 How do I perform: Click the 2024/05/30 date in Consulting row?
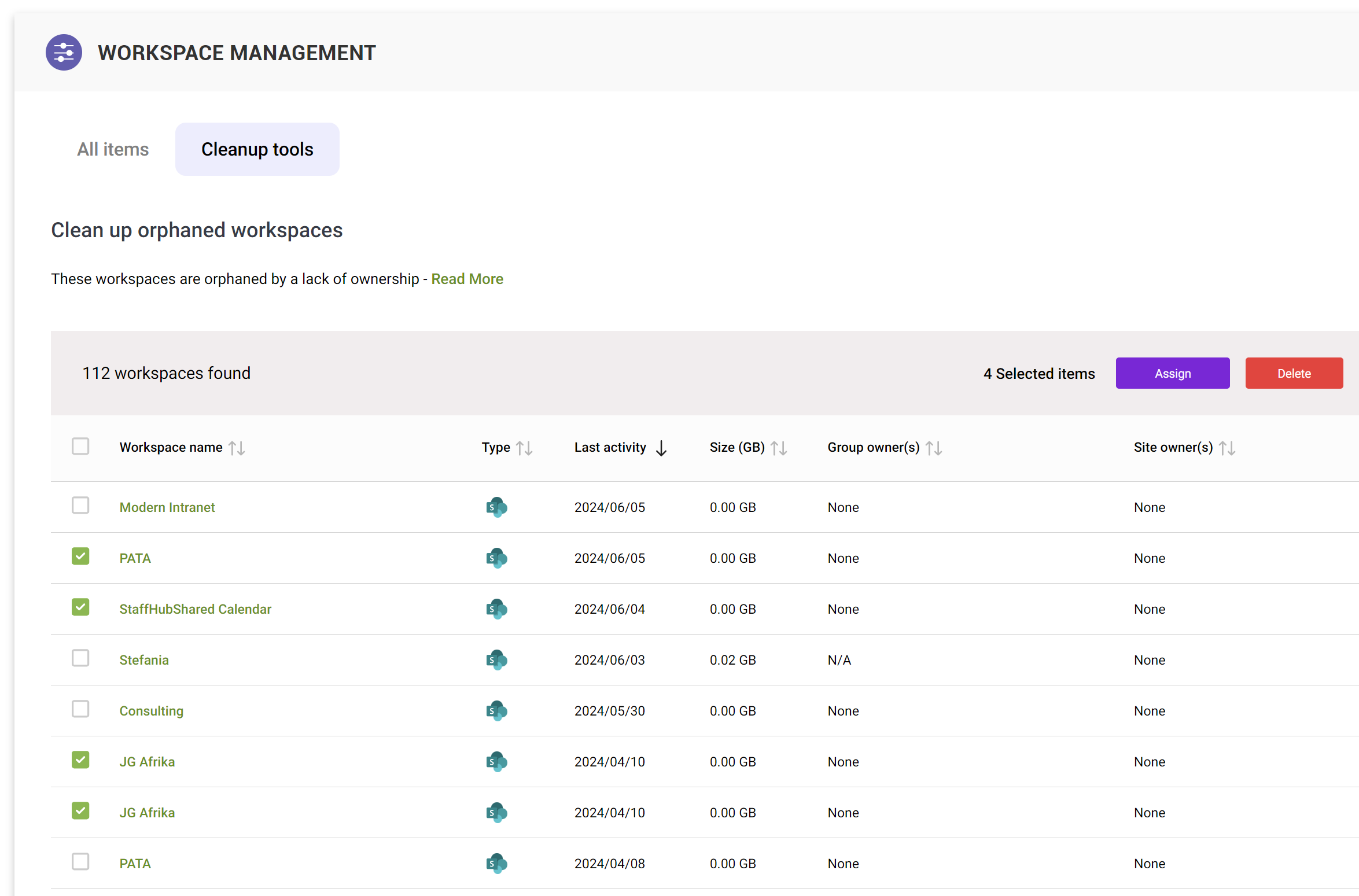(610, 711)
